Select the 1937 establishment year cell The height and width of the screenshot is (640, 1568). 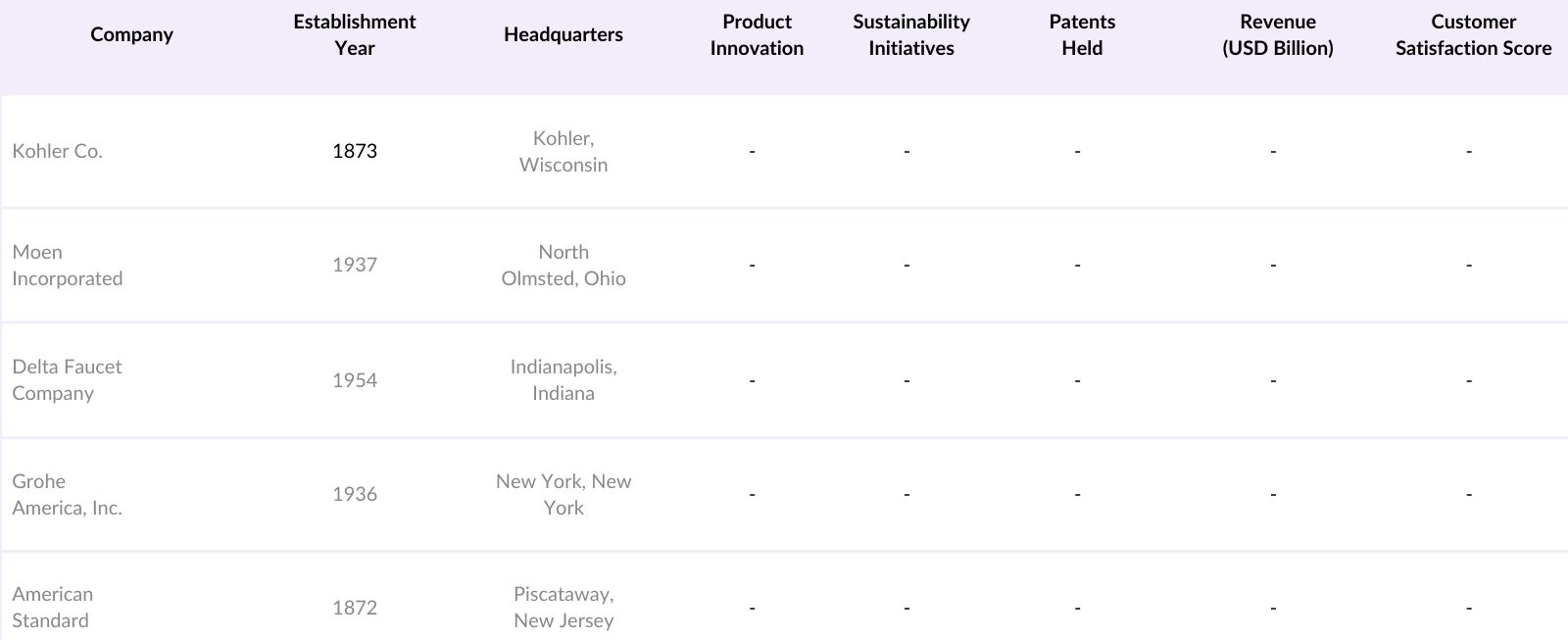[x=354, y=265]
